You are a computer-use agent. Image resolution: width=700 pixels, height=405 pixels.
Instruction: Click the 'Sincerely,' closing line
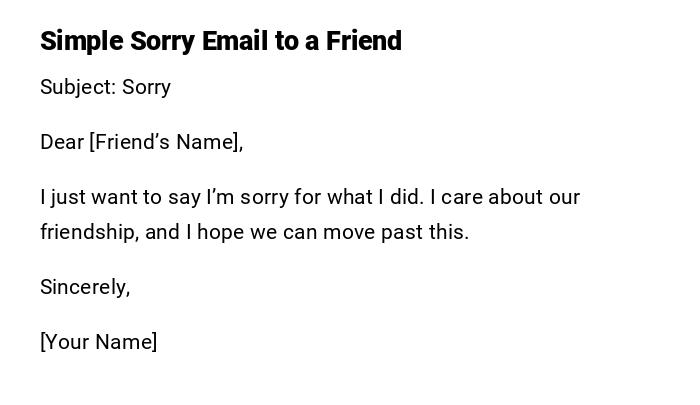coord(85,287)
